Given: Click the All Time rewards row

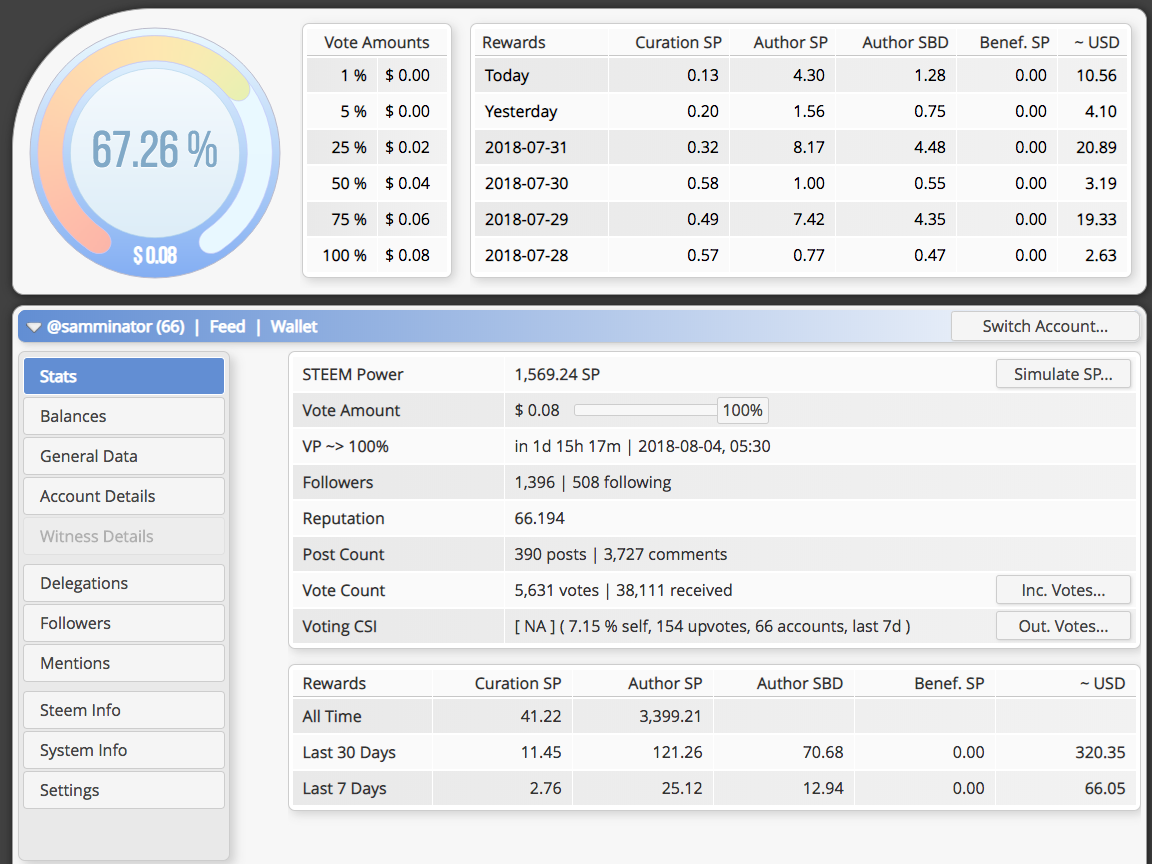Looking at the screenshot, I should (713, 716).
